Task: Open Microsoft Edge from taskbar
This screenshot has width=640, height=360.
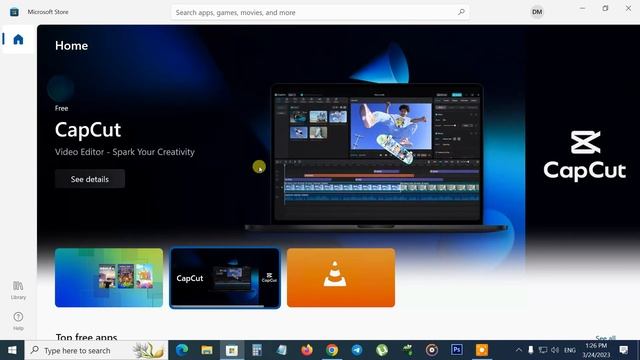Action: coord(182,350)
